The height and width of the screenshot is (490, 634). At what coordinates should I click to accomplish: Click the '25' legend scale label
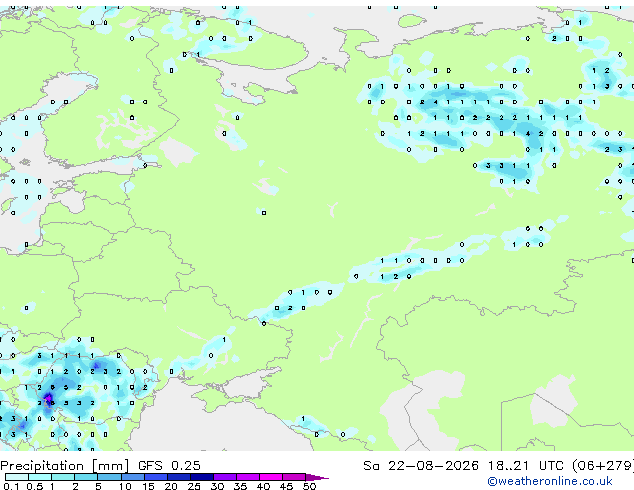point(194,486)
